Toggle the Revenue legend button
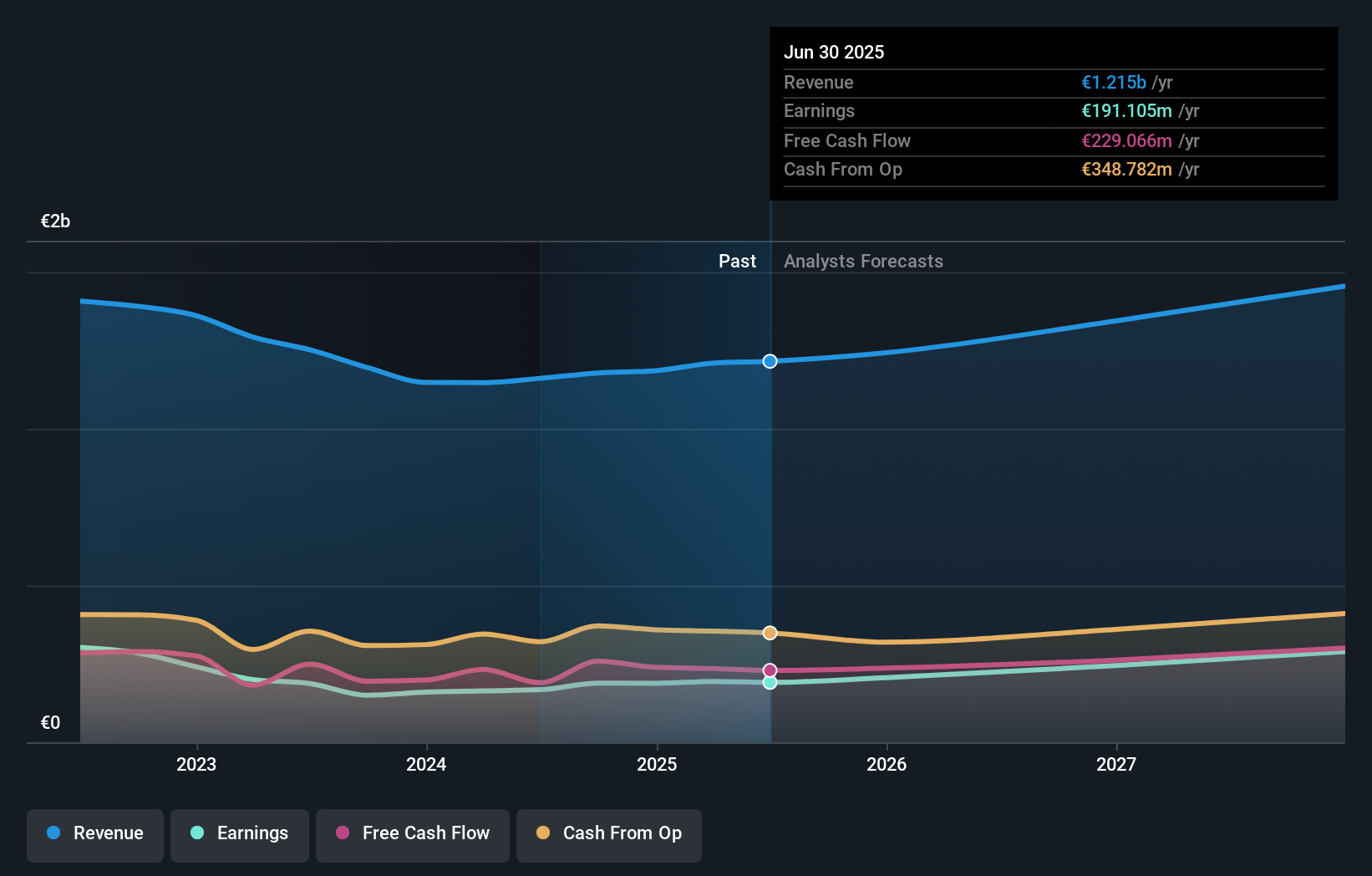This screenshot has width=1372, height=876. point(95,835)
